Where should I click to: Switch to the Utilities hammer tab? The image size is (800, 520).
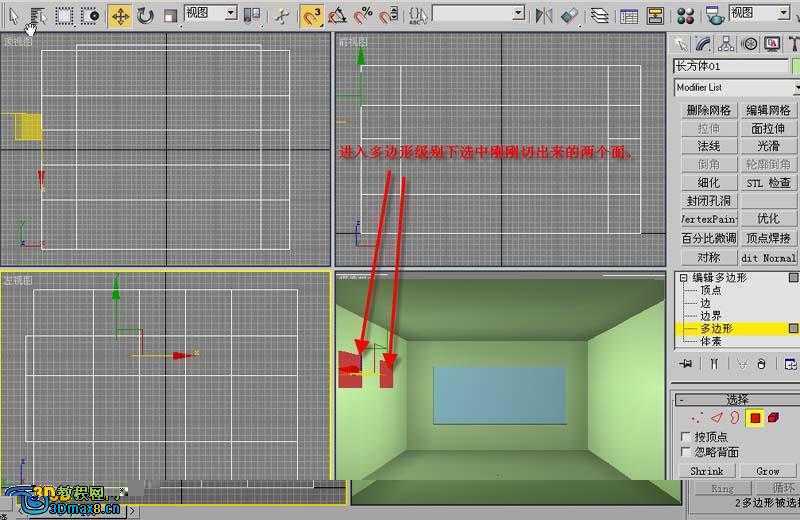(x=793, y=45)
